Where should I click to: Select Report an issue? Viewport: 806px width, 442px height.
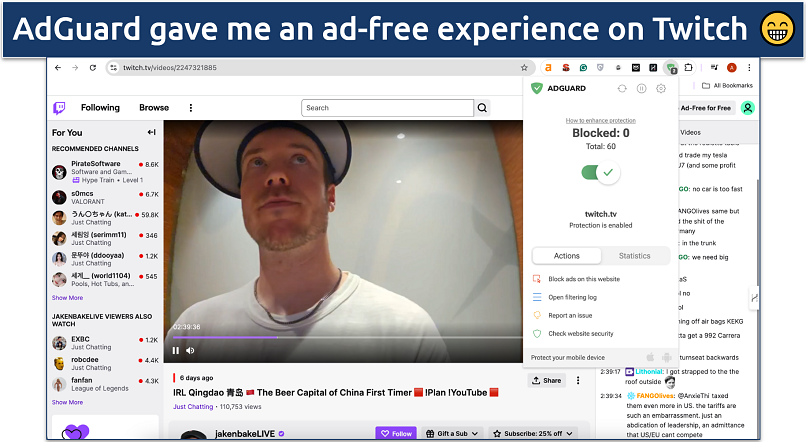(570, 316)
